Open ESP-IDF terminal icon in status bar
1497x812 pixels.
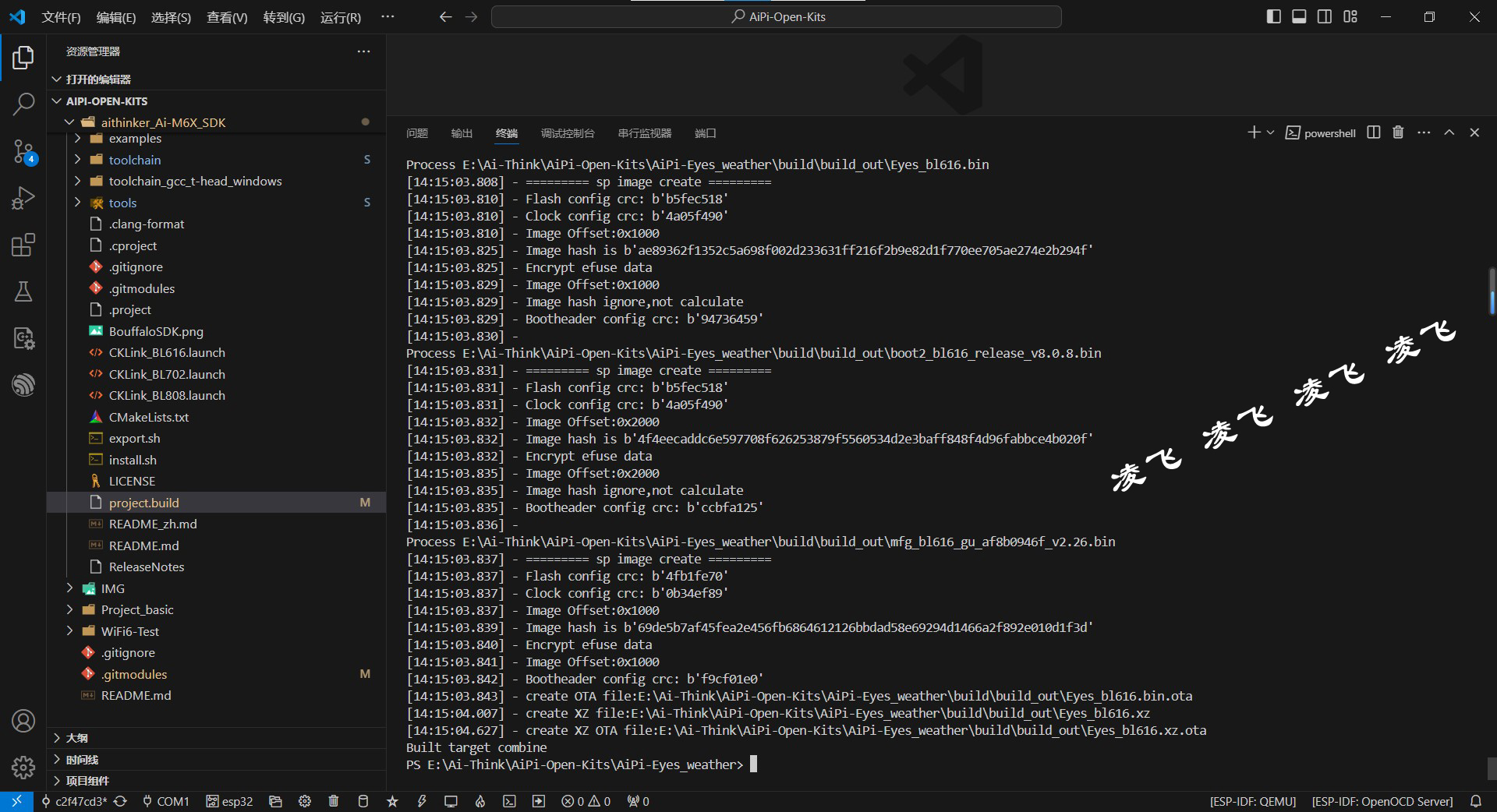[509, 801]
